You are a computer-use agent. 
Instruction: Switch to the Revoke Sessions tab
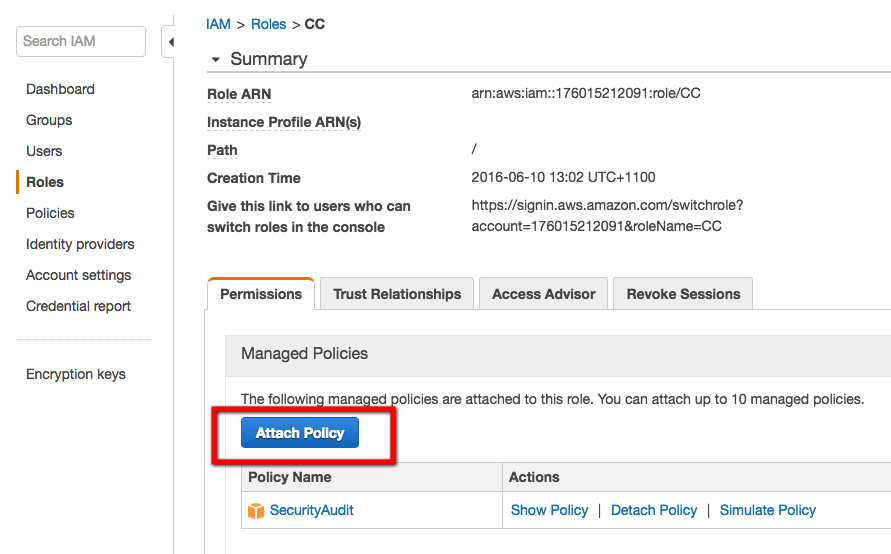tap(683, 294)
